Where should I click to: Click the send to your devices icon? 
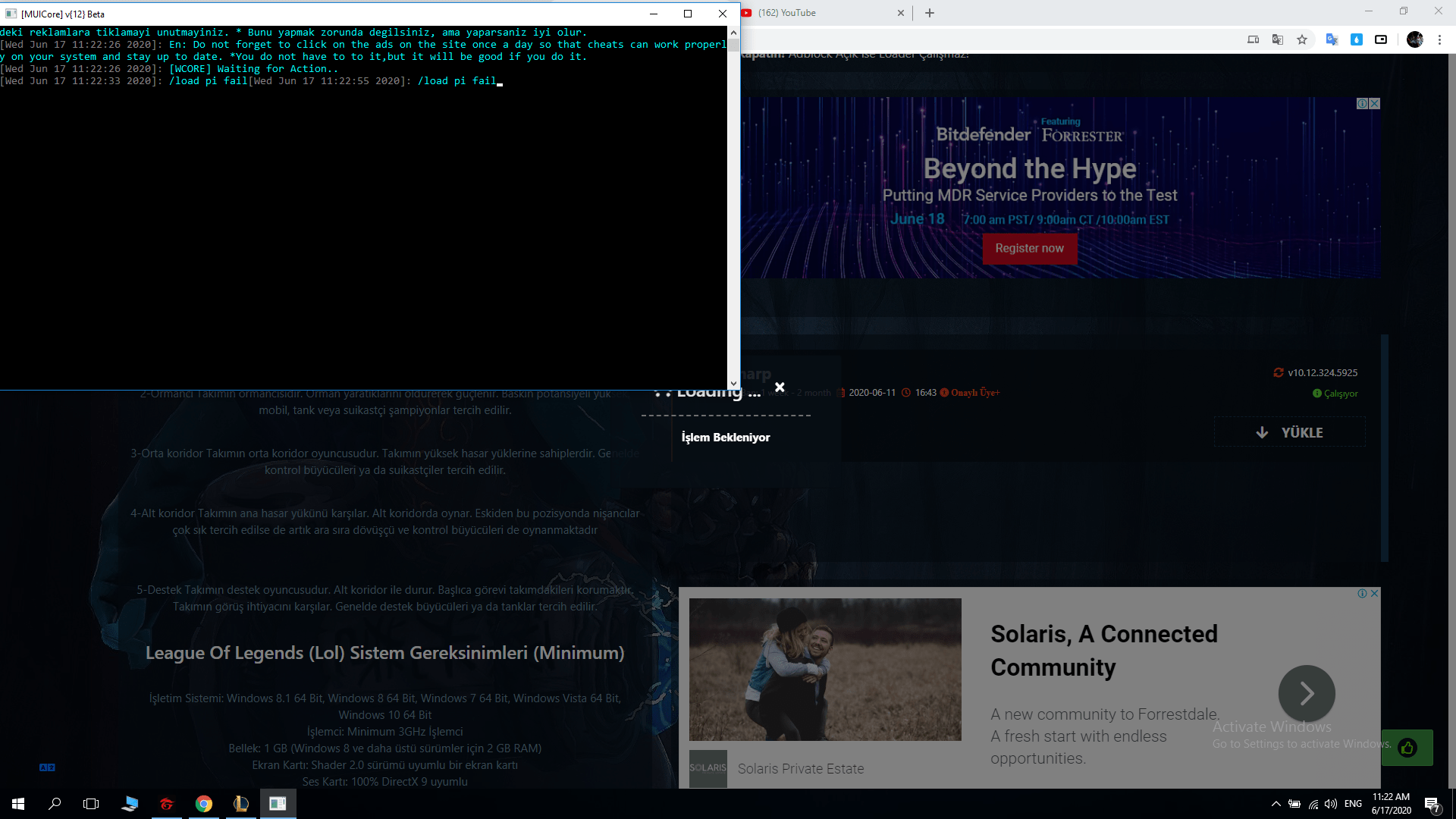coord(1254,39)
